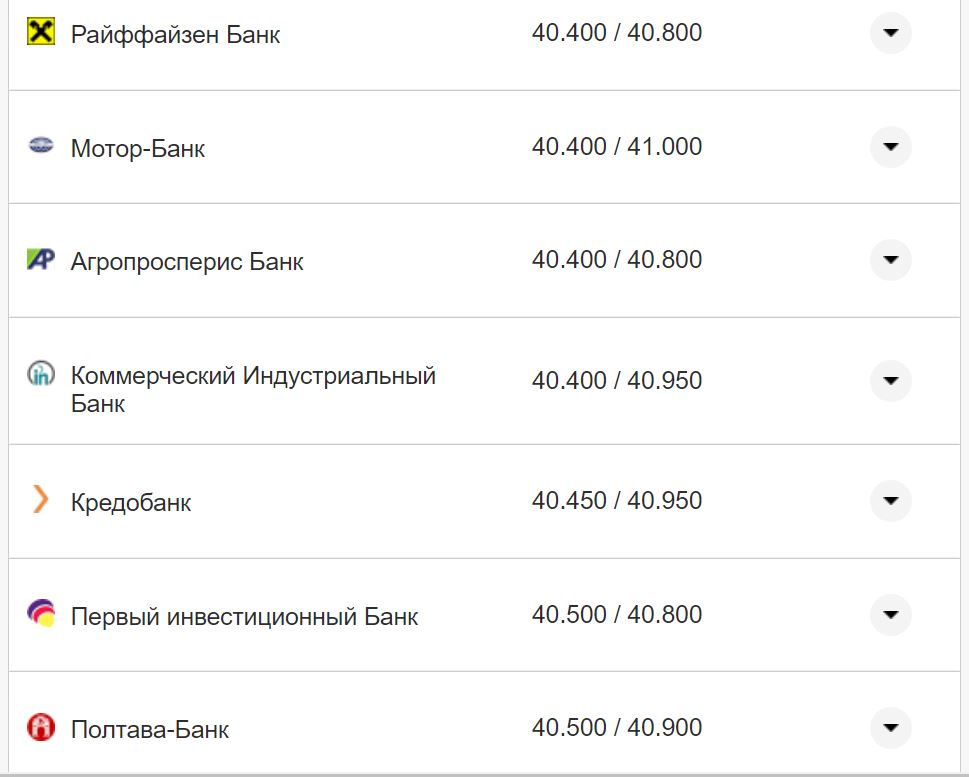Viewport: 969px width, 777px height.
Task: Click the Коммерческий Индустриальный Банк logo
Action: [39, 374]
